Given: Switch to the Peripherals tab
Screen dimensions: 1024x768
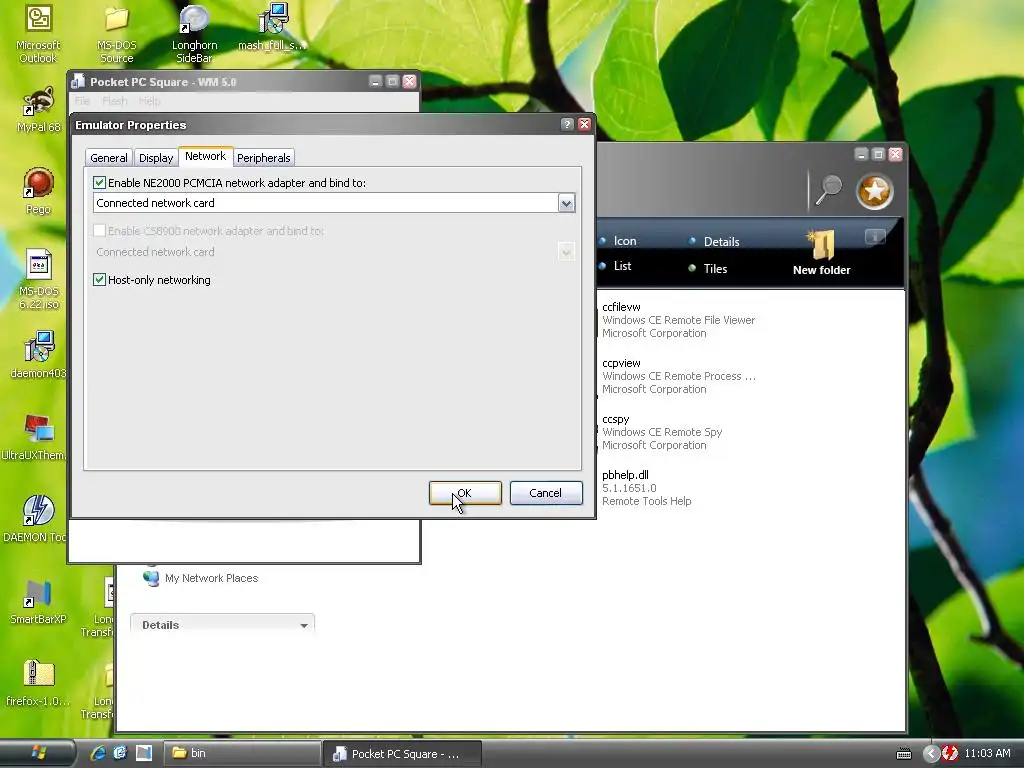Looking at the screenshot, I should coord(264,158).
